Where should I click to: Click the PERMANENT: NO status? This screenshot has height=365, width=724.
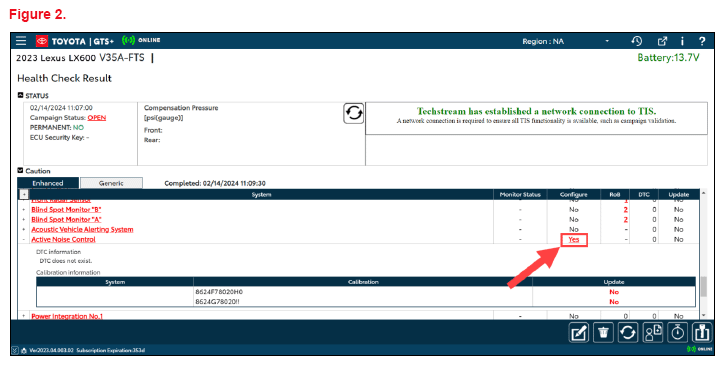[x=57, y=128]
